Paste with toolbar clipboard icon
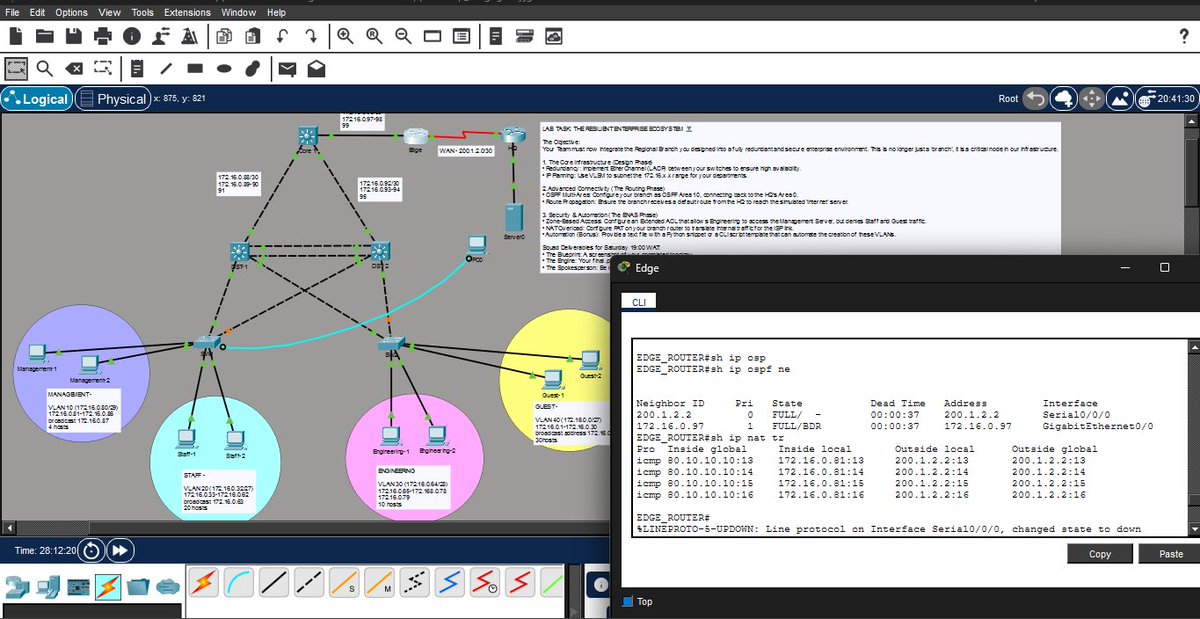Screen dimensions: 1200x619 [x=253, y=36]
